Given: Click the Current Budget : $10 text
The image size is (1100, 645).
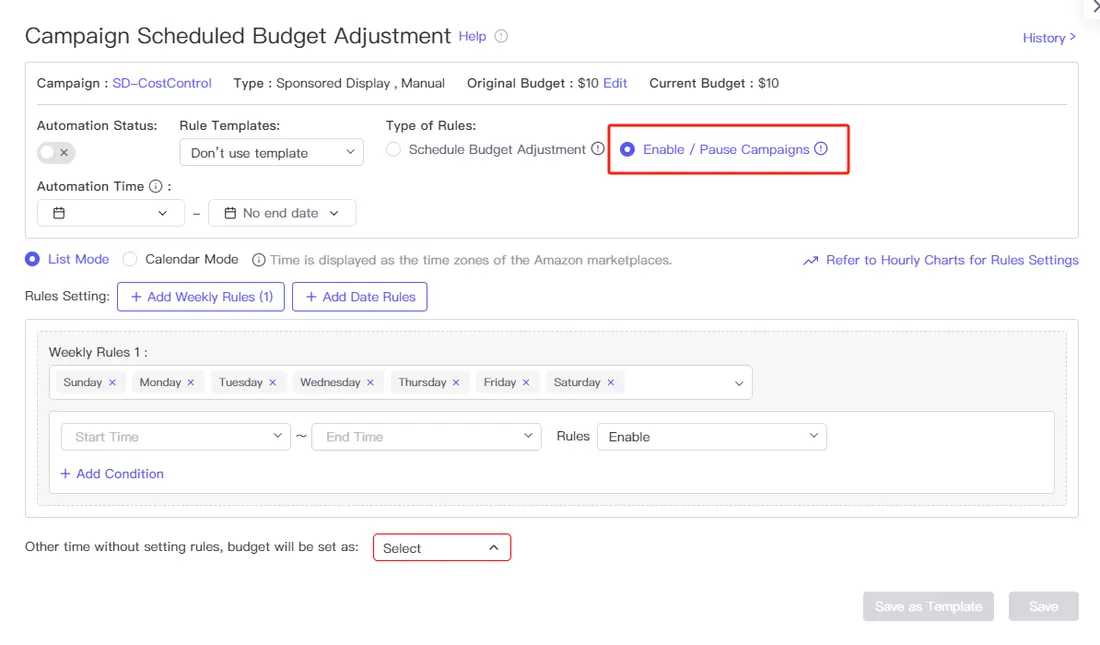Looking at the screenshot, I should tap(713, 83).
